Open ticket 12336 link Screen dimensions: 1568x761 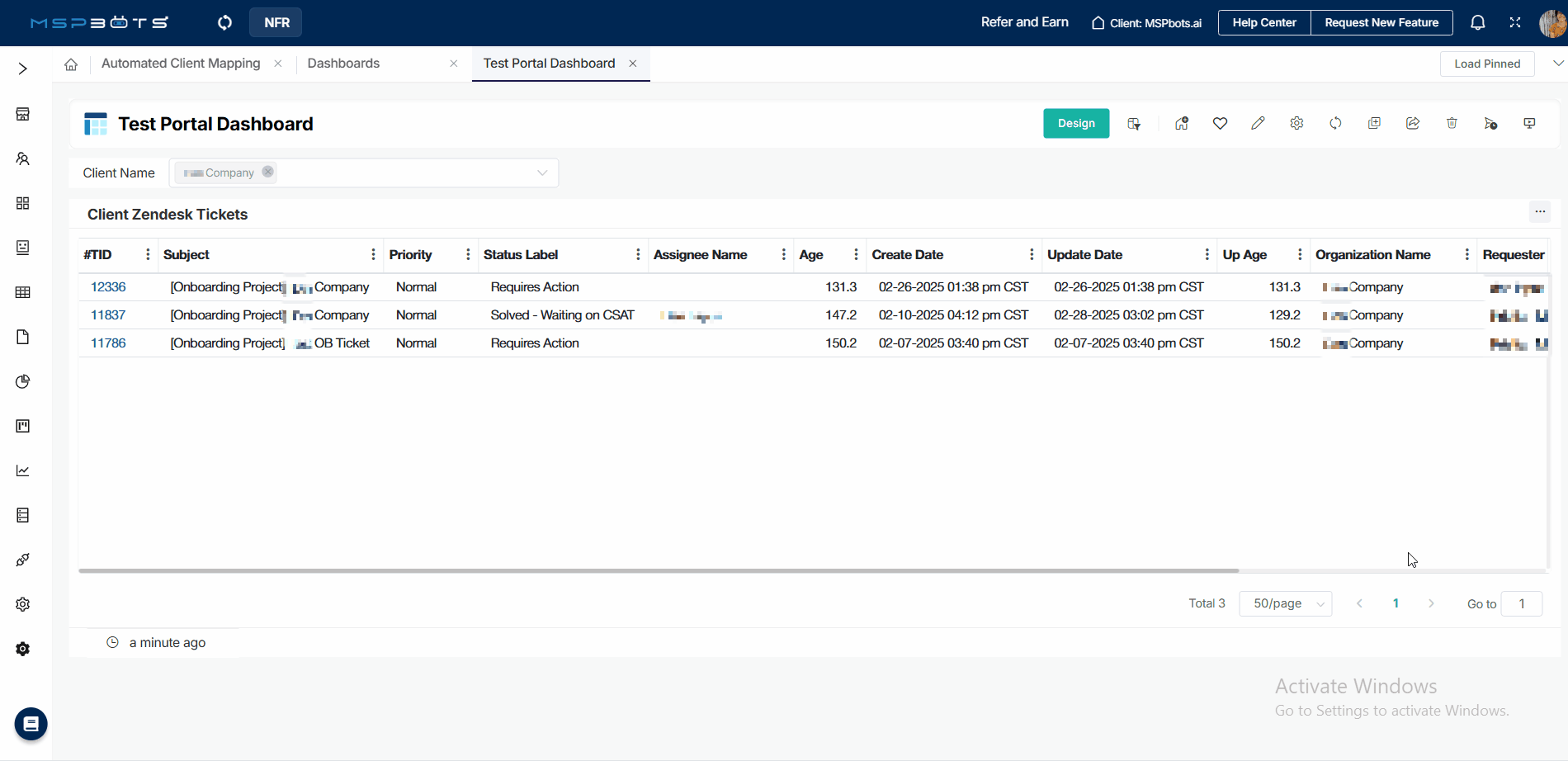click(x=108, y=287)
